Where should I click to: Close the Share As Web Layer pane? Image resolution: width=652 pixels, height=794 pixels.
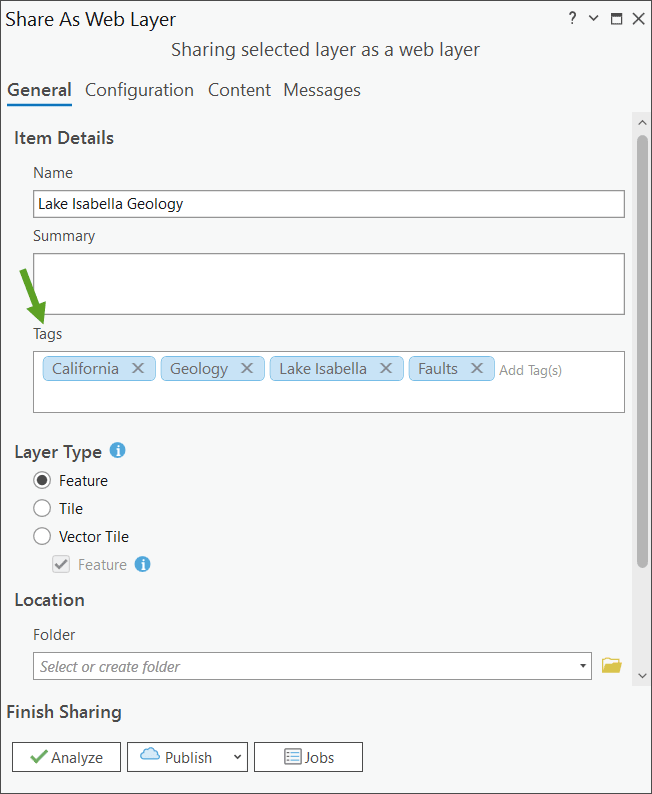click(x=638, y=19)
